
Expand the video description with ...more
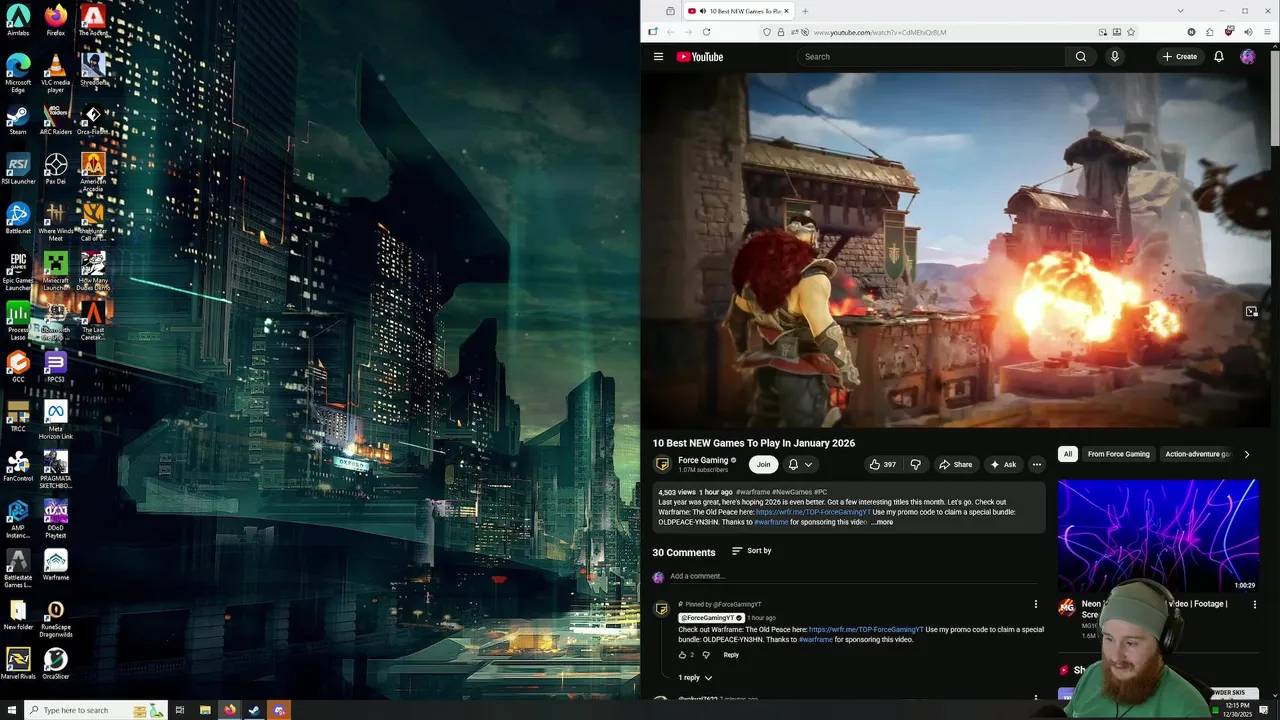pyautogui.click(x=882, y=522)
